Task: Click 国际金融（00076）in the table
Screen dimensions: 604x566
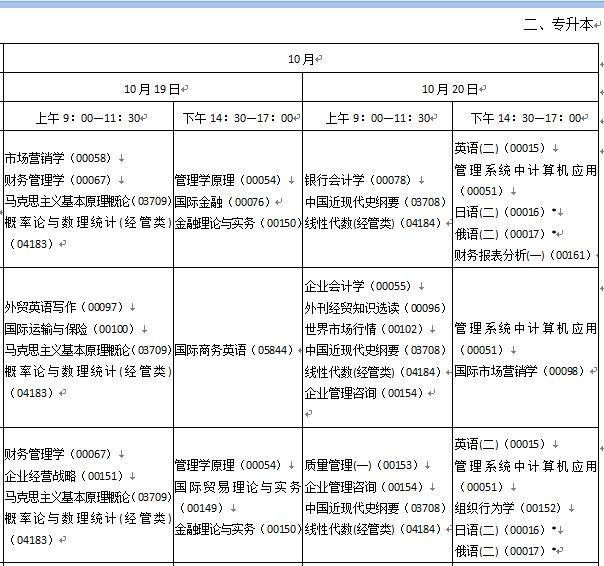Action: [222, 201]
